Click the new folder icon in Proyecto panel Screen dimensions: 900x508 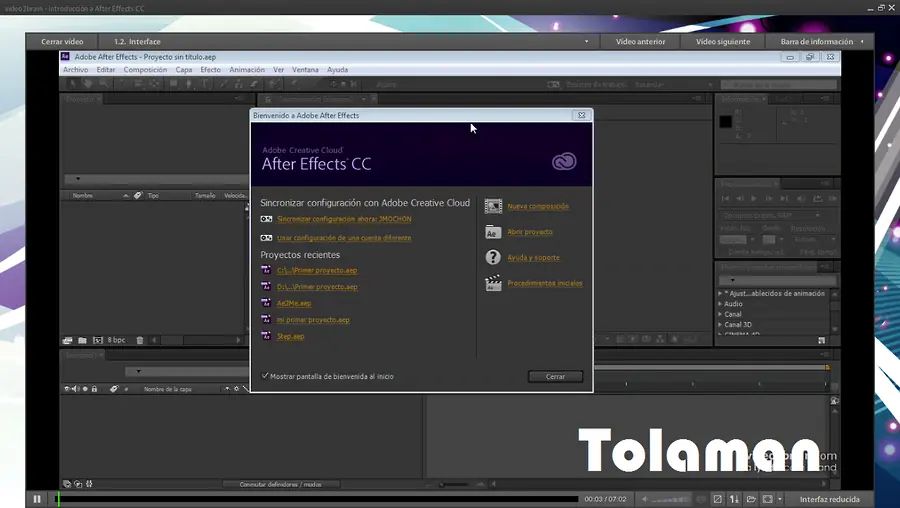[83, 340]
